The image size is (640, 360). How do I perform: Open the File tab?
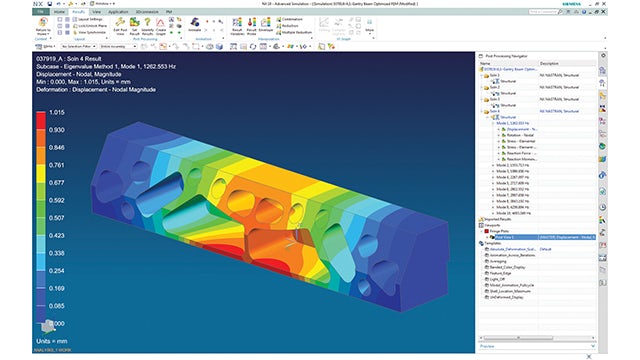[x=40, y=12]
